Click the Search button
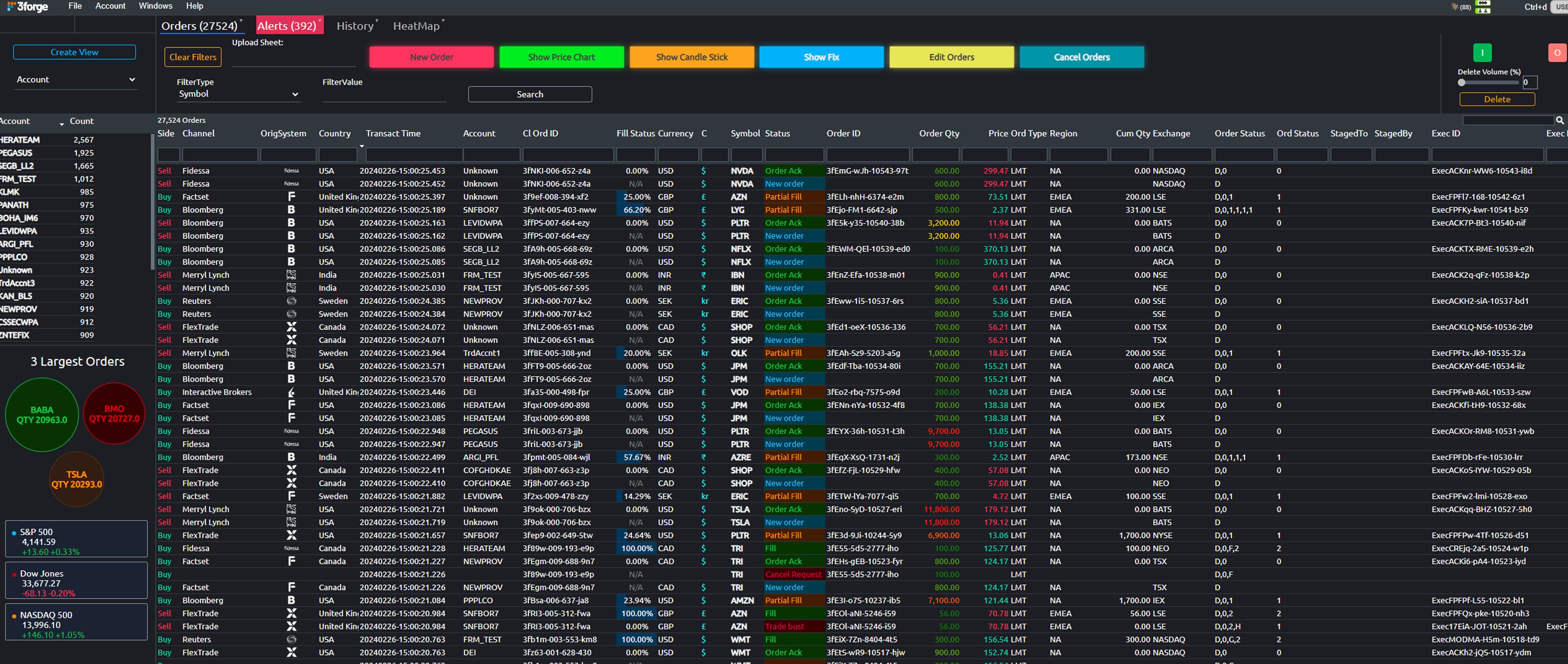 [x=530, y=94]
